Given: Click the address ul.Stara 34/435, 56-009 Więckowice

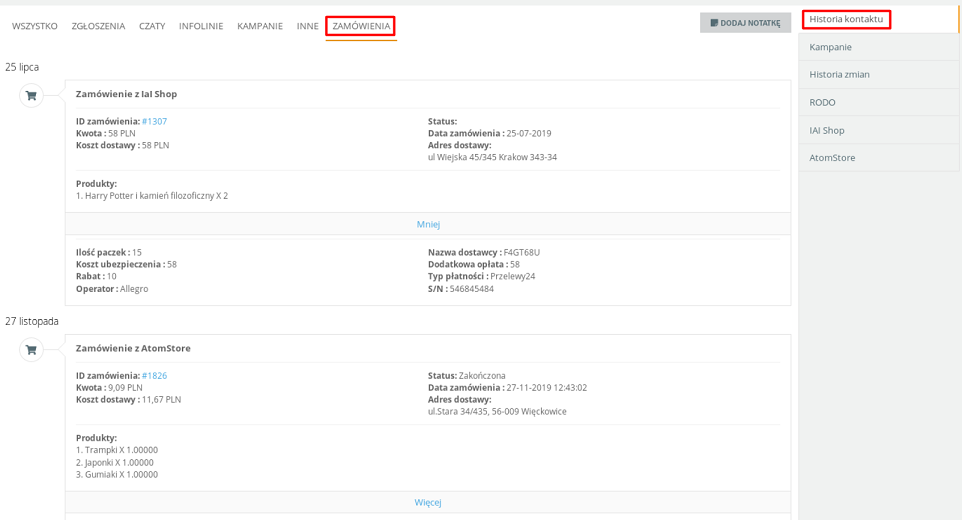Looking at the screenshot, I should click(497, 412).
